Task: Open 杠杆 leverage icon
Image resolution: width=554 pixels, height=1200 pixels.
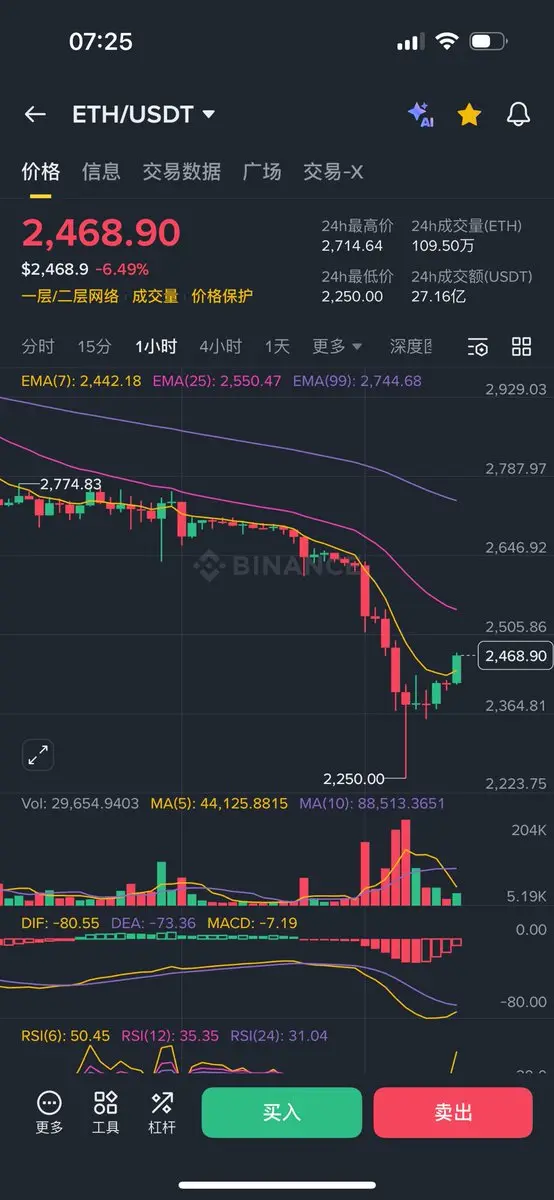Action: pyautogui.click(x=162, y=1112)
